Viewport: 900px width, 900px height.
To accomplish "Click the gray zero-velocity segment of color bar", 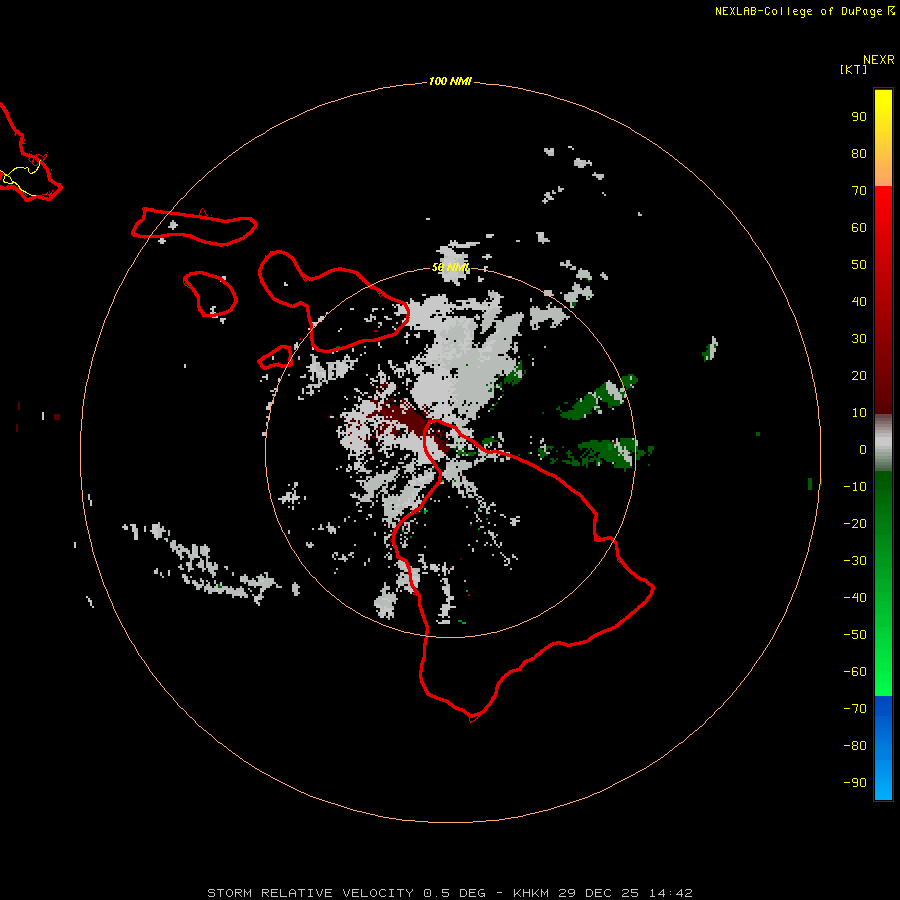I will point(883,443).
